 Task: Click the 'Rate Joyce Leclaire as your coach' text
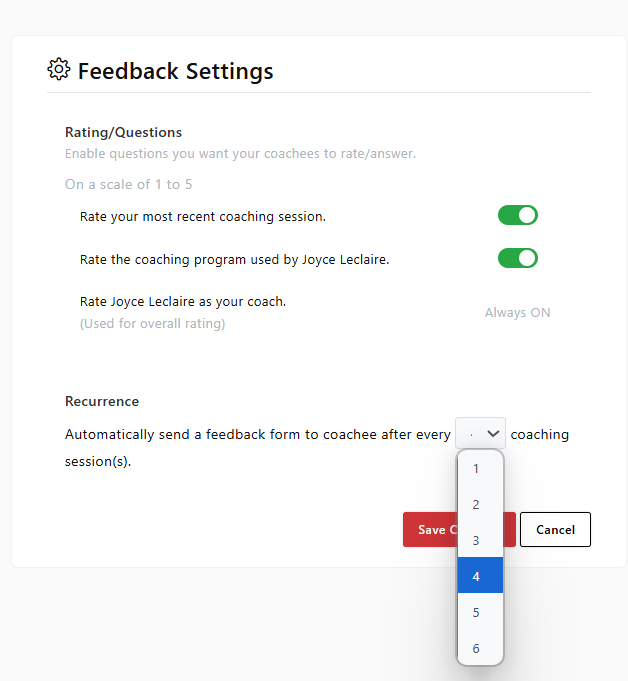point(183,301)
